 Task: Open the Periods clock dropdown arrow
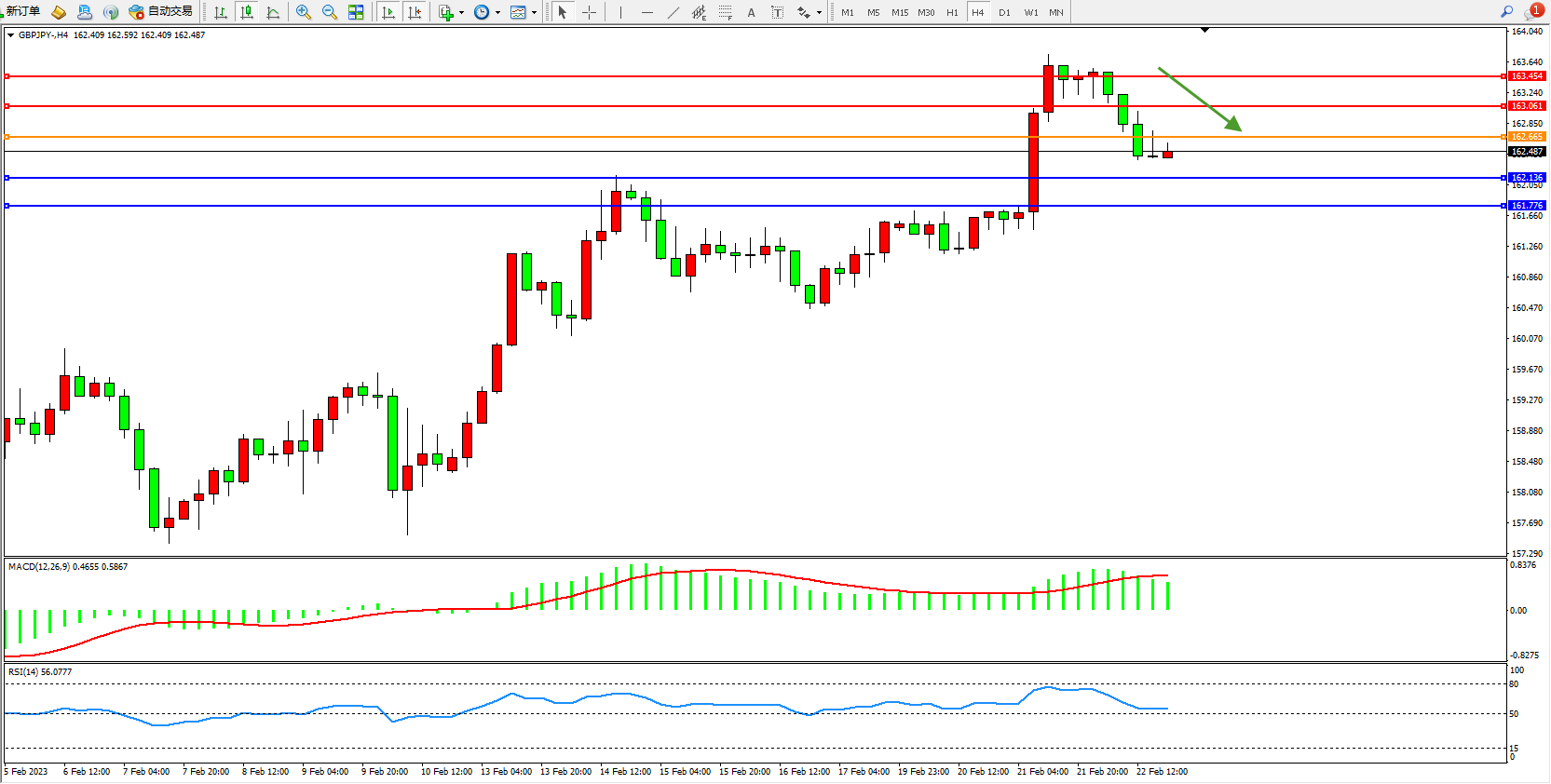[x=497, y=13]
